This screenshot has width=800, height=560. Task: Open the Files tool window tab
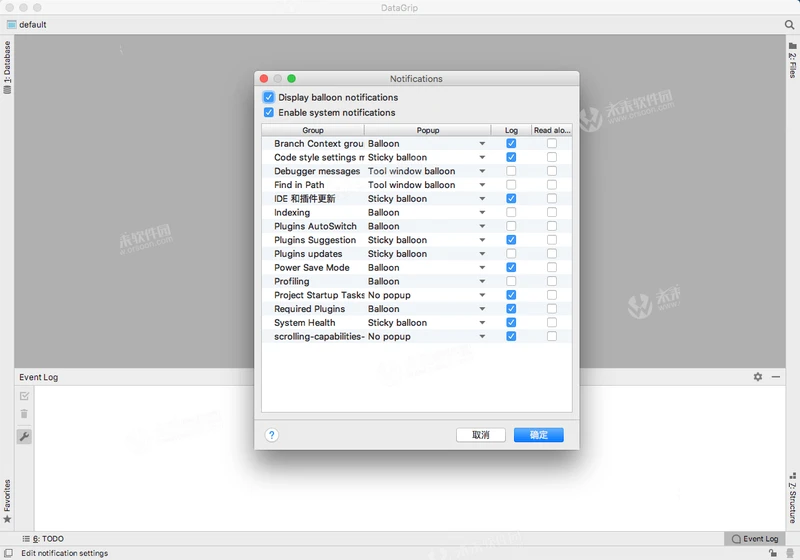(792, 60)
